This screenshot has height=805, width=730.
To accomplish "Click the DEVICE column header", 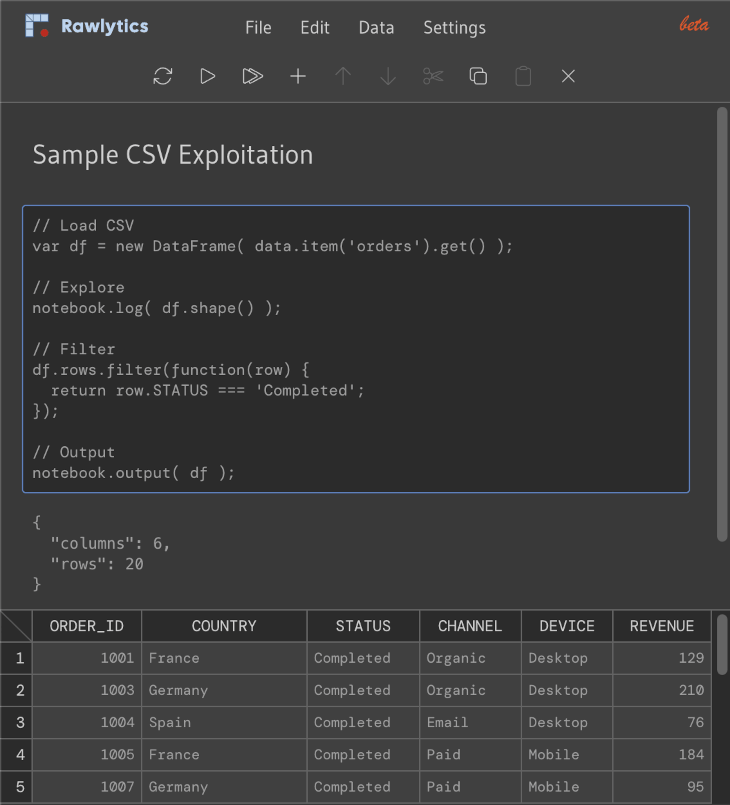I will [x=567, y=626].
